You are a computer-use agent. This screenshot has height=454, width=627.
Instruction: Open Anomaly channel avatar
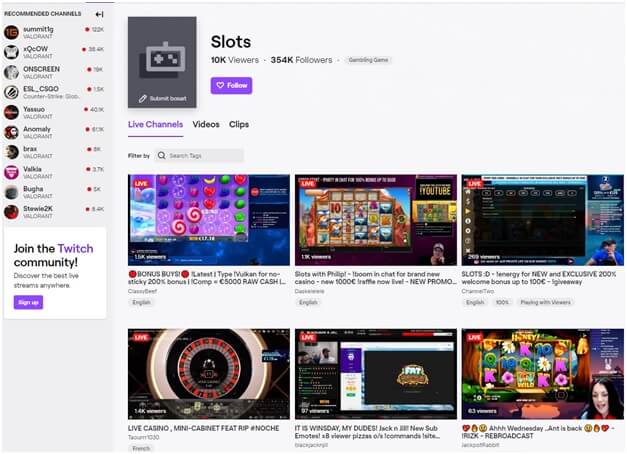11,132
